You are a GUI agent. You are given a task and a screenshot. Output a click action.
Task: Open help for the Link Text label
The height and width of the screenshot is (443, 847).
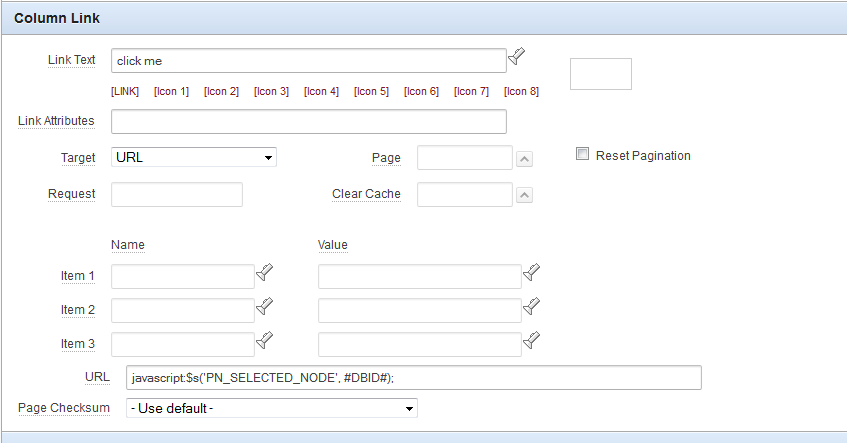click(x=71, y=60)
